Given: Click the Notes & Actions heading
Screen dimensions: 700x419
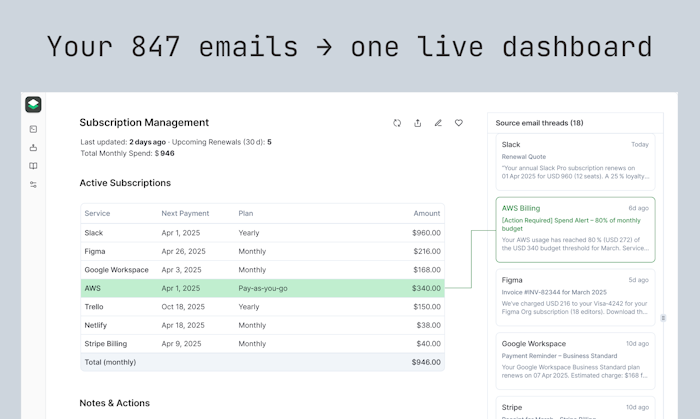Looking at the screenshot, I should click(115, 403).
